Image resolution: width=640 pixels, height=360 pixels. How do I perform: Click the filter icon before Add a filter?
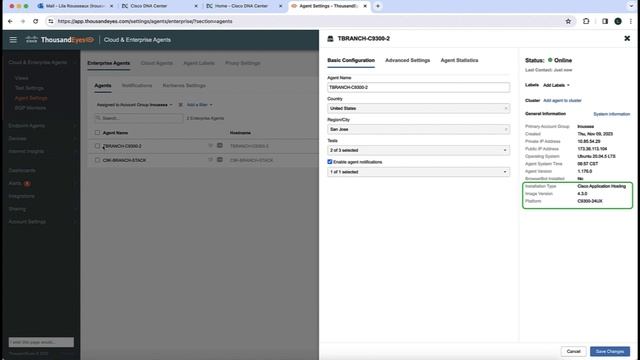[x=180, y=105]
